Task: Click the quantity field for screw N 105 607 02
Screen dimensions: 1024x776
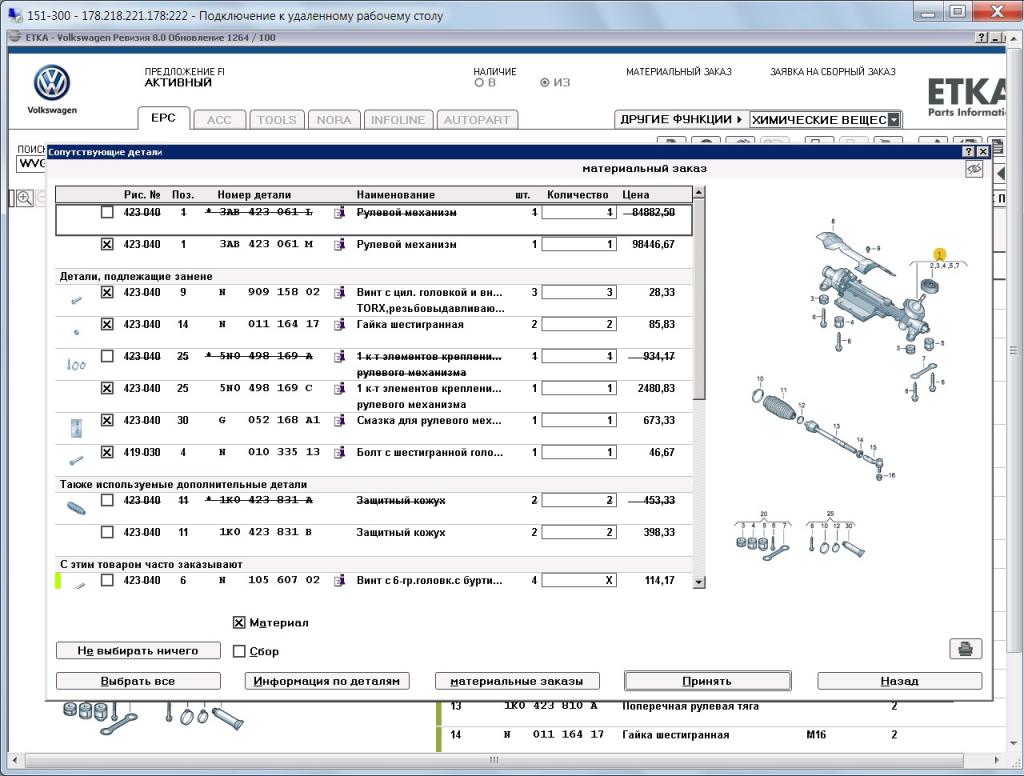Action: 579,580
